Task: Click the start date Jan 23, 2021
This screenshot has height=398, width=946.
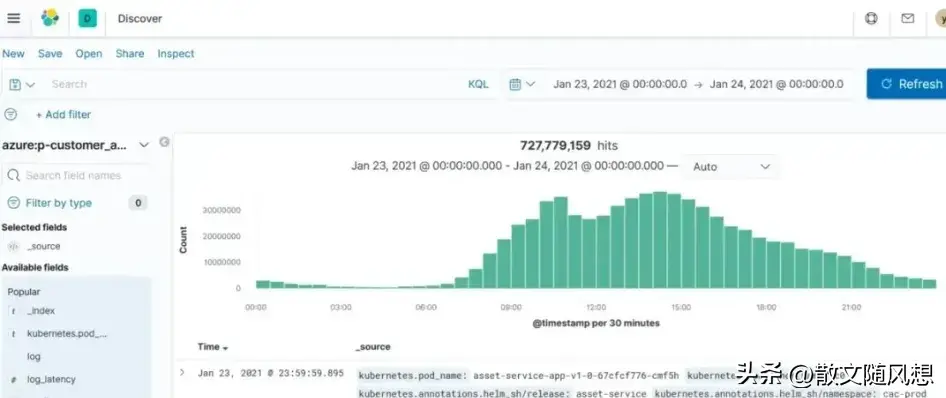Action: tap(620, 84)
